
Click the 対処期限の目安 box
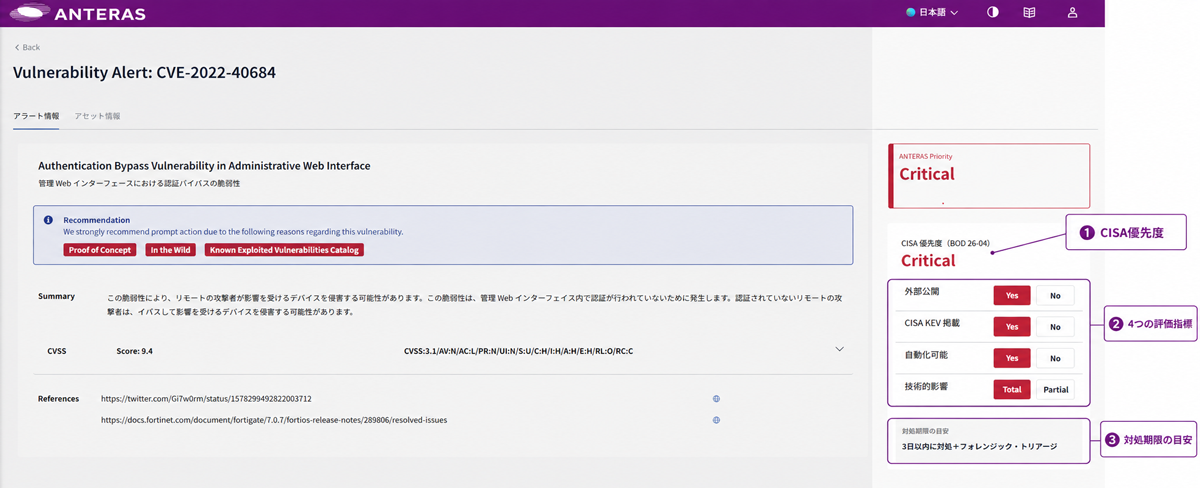click(989, 440)
